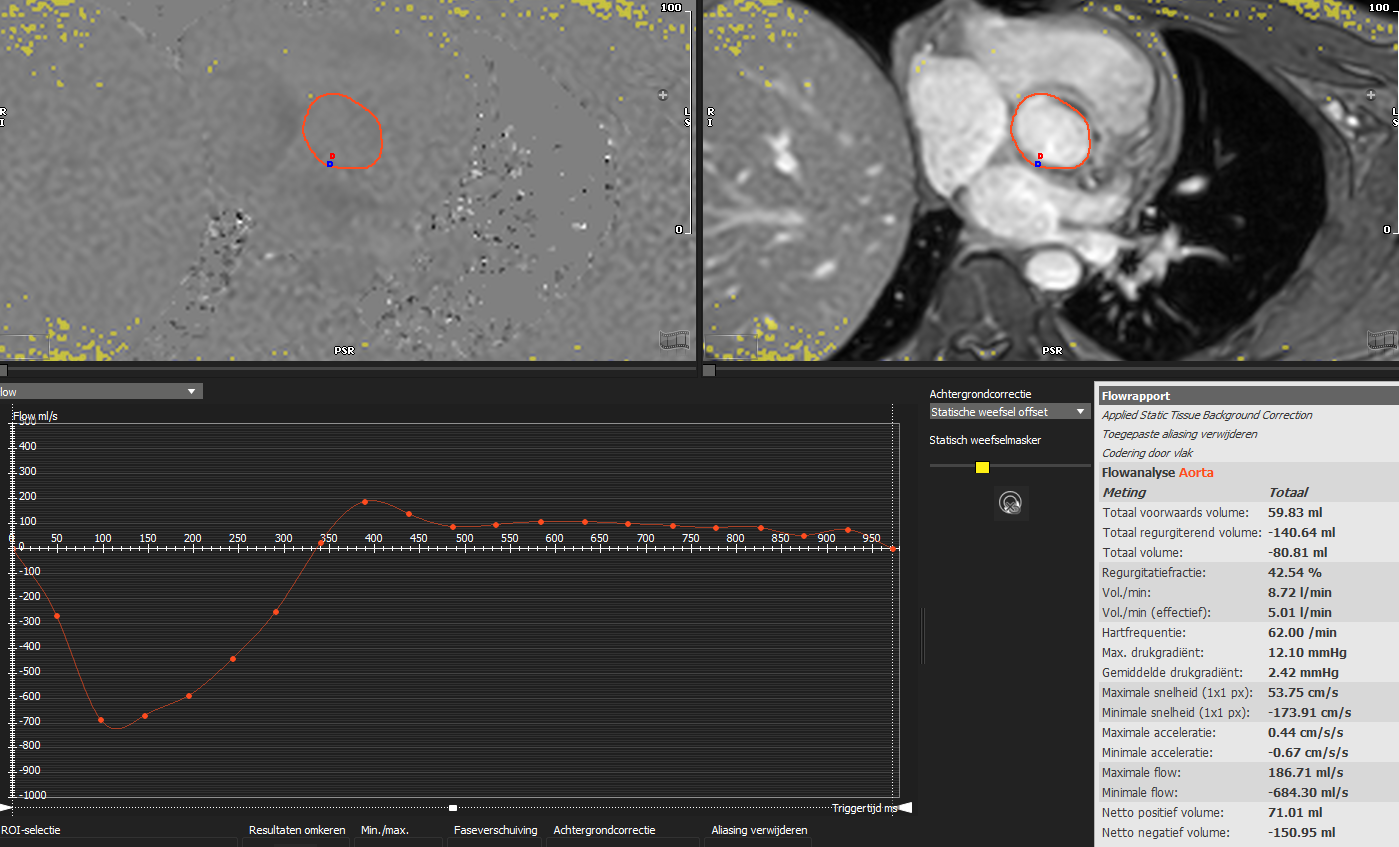Click the filmstrip icon in the magnitude image
Image resolution: width=1399 pixels, height=847 pixels.
[x=1381, y=340]
